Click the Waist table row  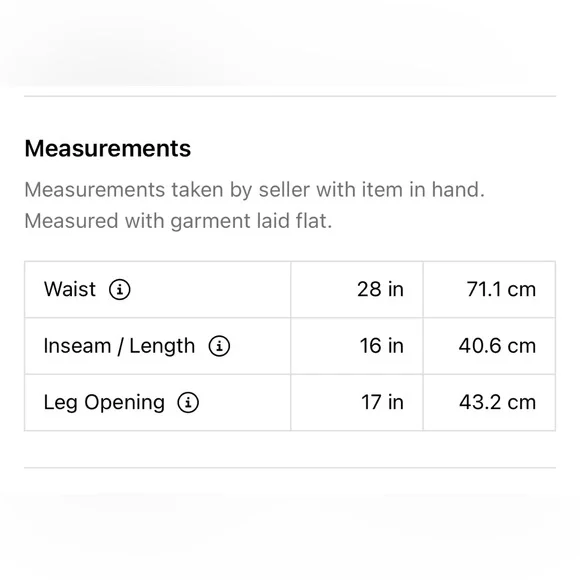pos(290,289)
